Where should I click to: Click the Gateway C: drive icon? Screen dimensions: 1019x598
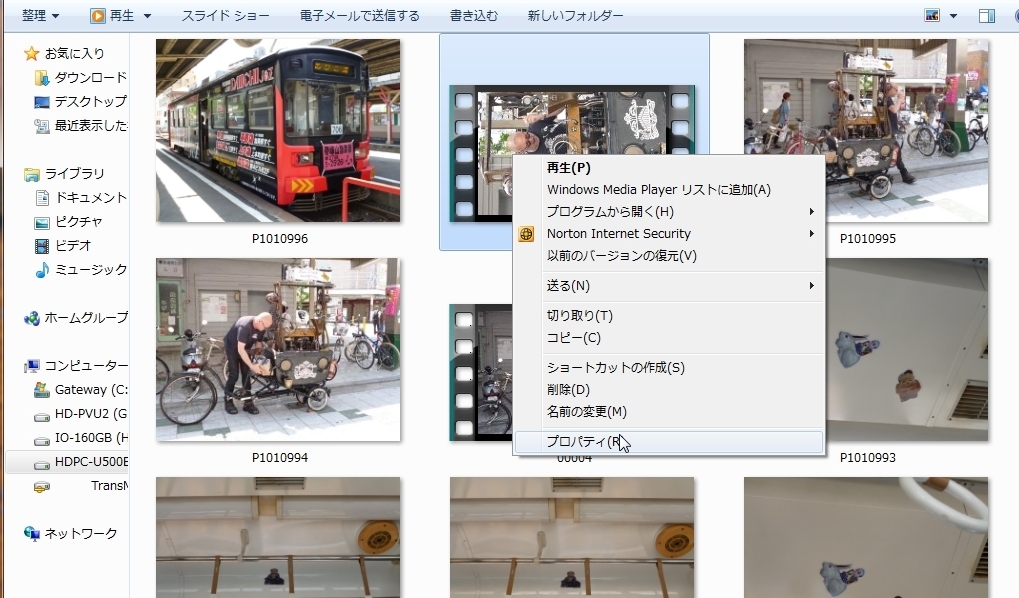[42, 390]
